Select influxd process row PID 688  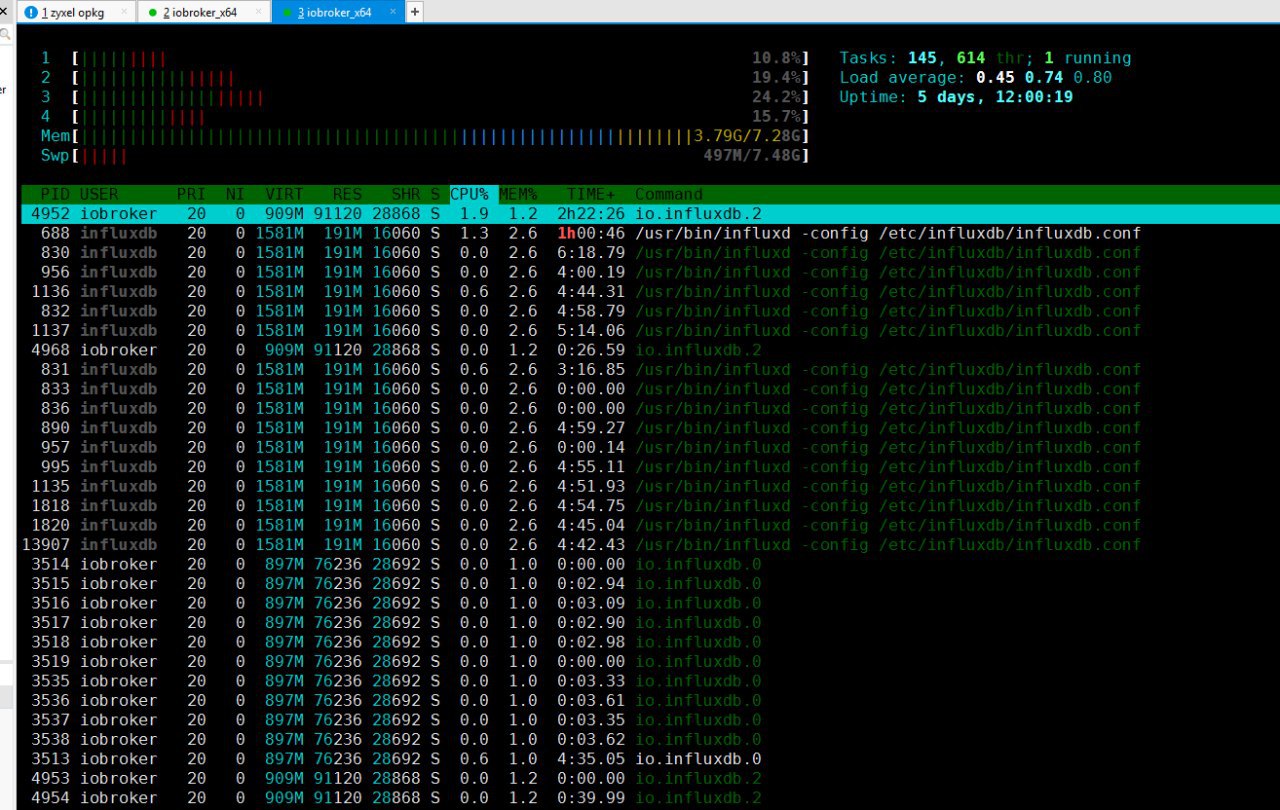coord(650,233)
